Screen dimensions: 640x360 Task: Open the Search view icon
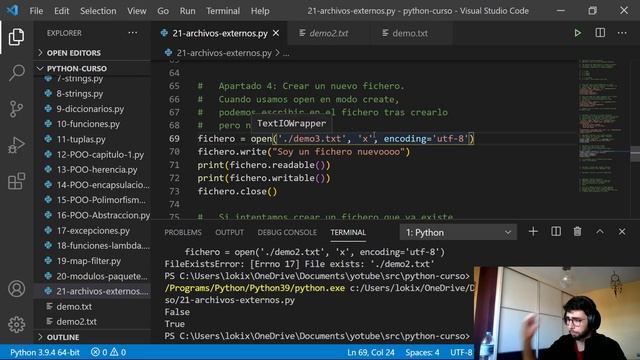[x=16, y=73]
